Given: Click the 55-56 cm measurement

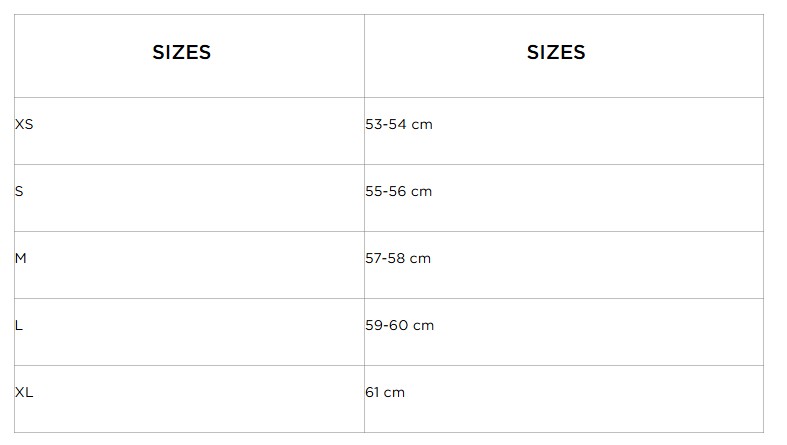Looking at the screenshot, I should pos(399,191).
